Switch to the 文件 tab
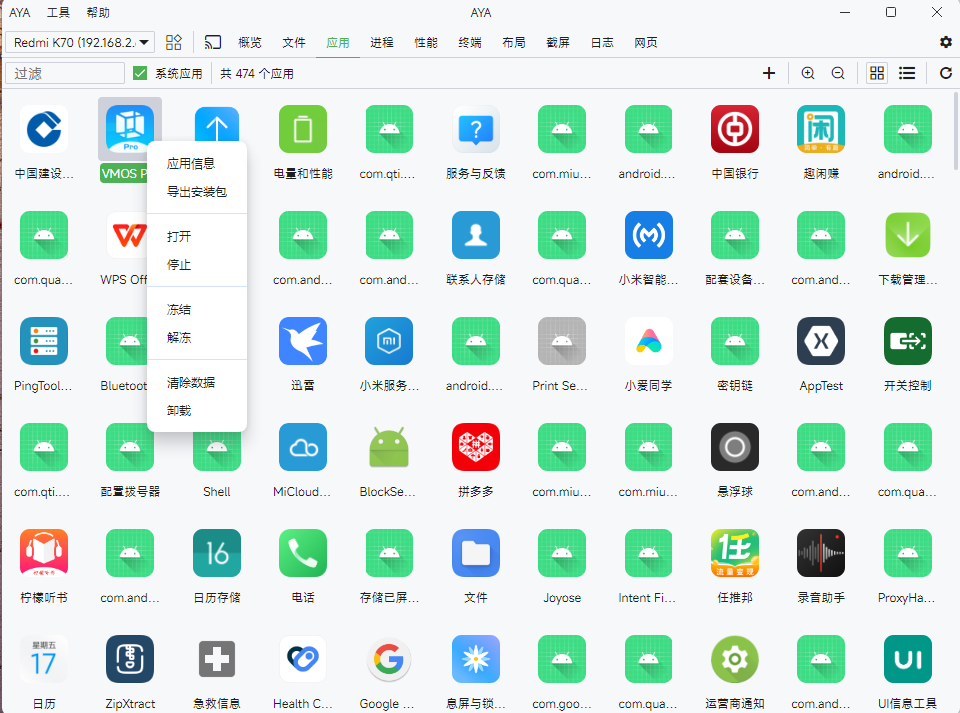960x713 pixels. click(294, 42)
